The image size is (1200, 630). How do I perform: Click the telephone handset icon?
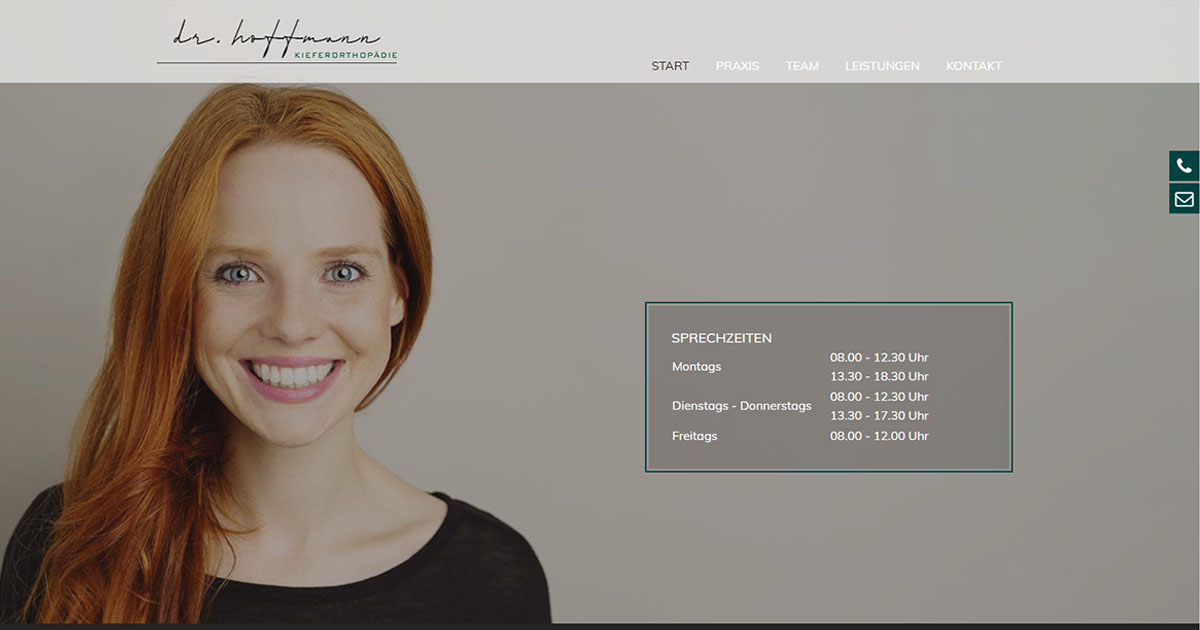1183,165
